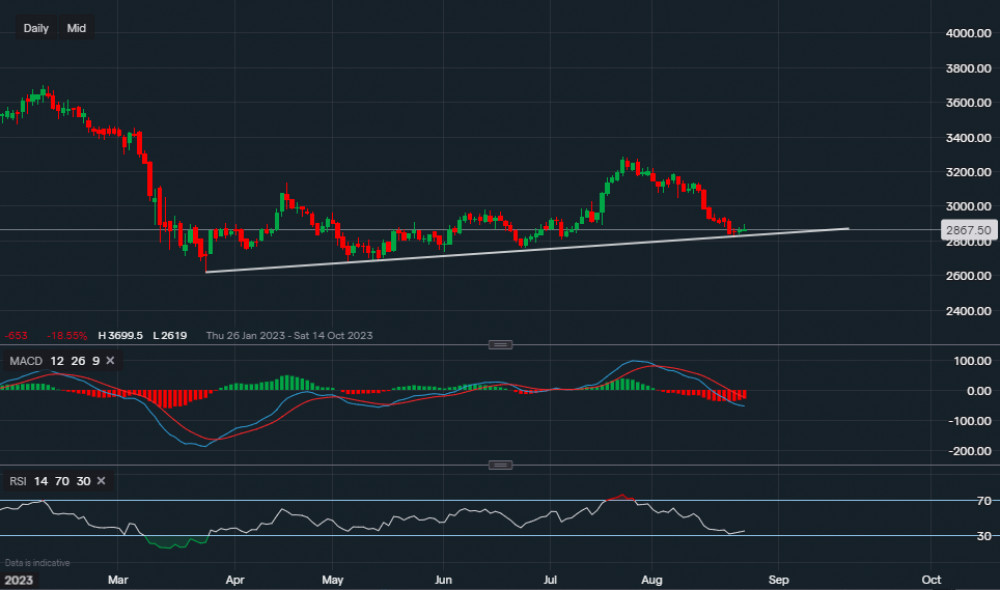Viewport: 1000px width, 590px height.
Task: Remove the MACD indicator with its X
Action: (x=110, y=360)
